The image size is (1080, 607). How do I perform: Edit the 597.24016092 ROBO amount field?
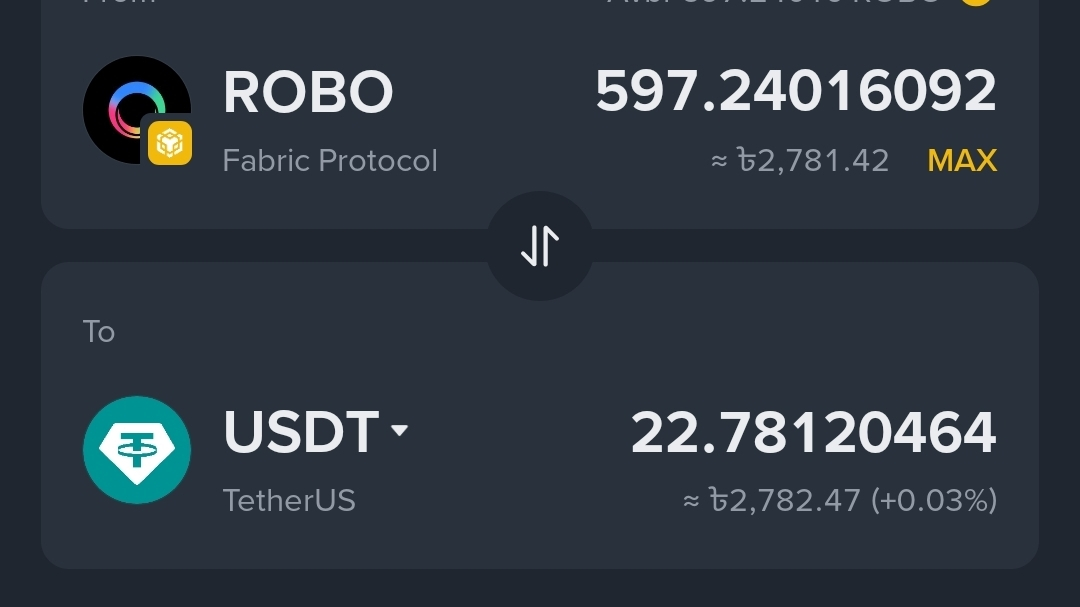[796, 92]
